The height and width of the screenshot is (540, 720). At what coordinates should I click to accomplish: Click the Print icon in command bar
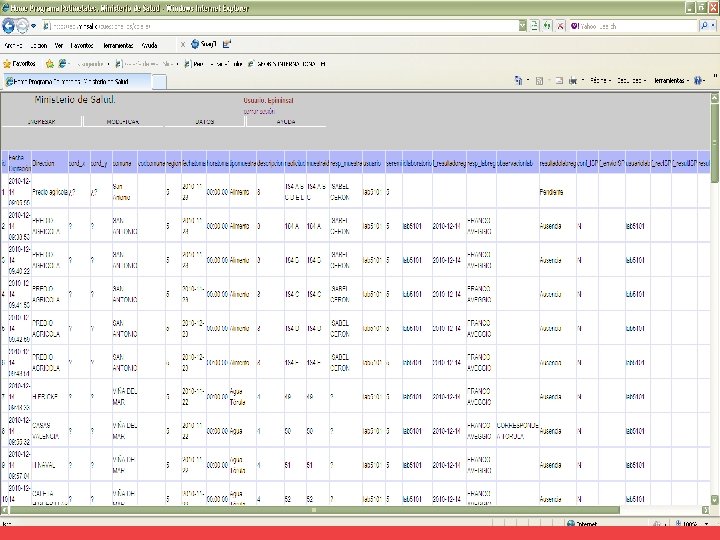[573, 81]
